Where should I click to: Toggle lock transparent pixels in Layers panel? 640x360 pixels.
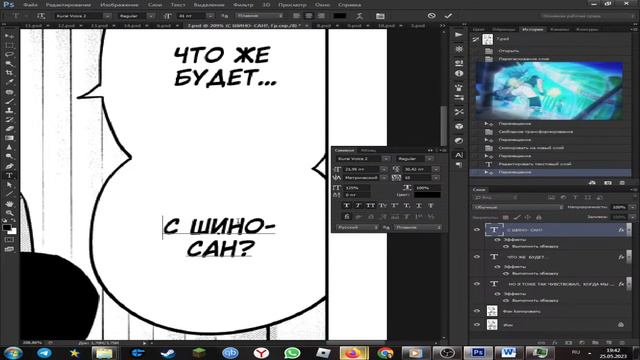(505, 217)
